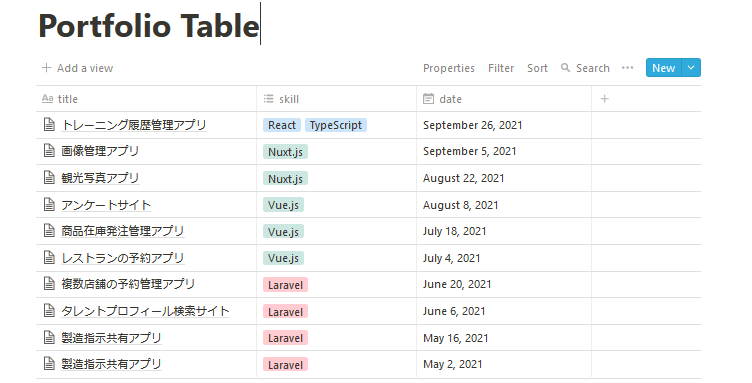Screen dimensions: 752x383
Task: Click the plus icon beside Add a view
Action: point(46,68)
